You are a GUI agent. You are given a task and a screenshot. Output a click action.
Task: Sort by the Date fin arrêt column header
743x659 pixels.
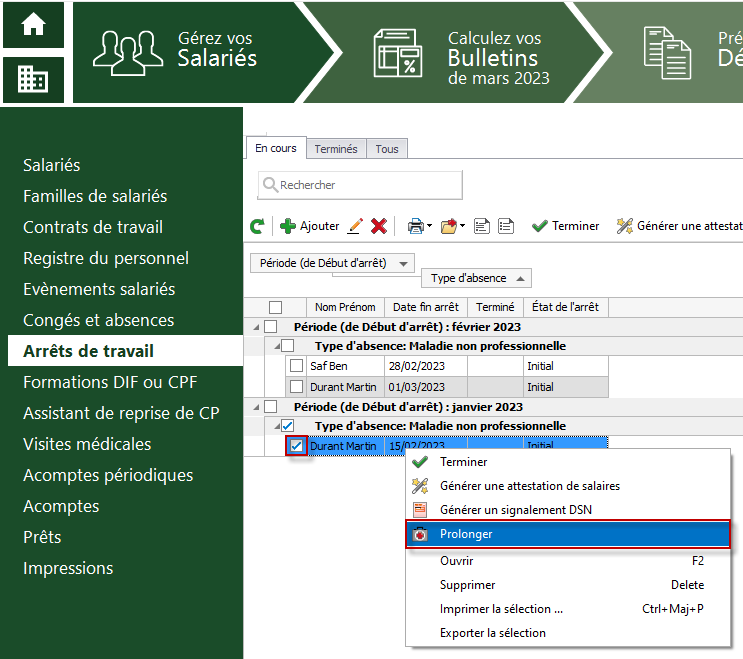coord(426,307)
